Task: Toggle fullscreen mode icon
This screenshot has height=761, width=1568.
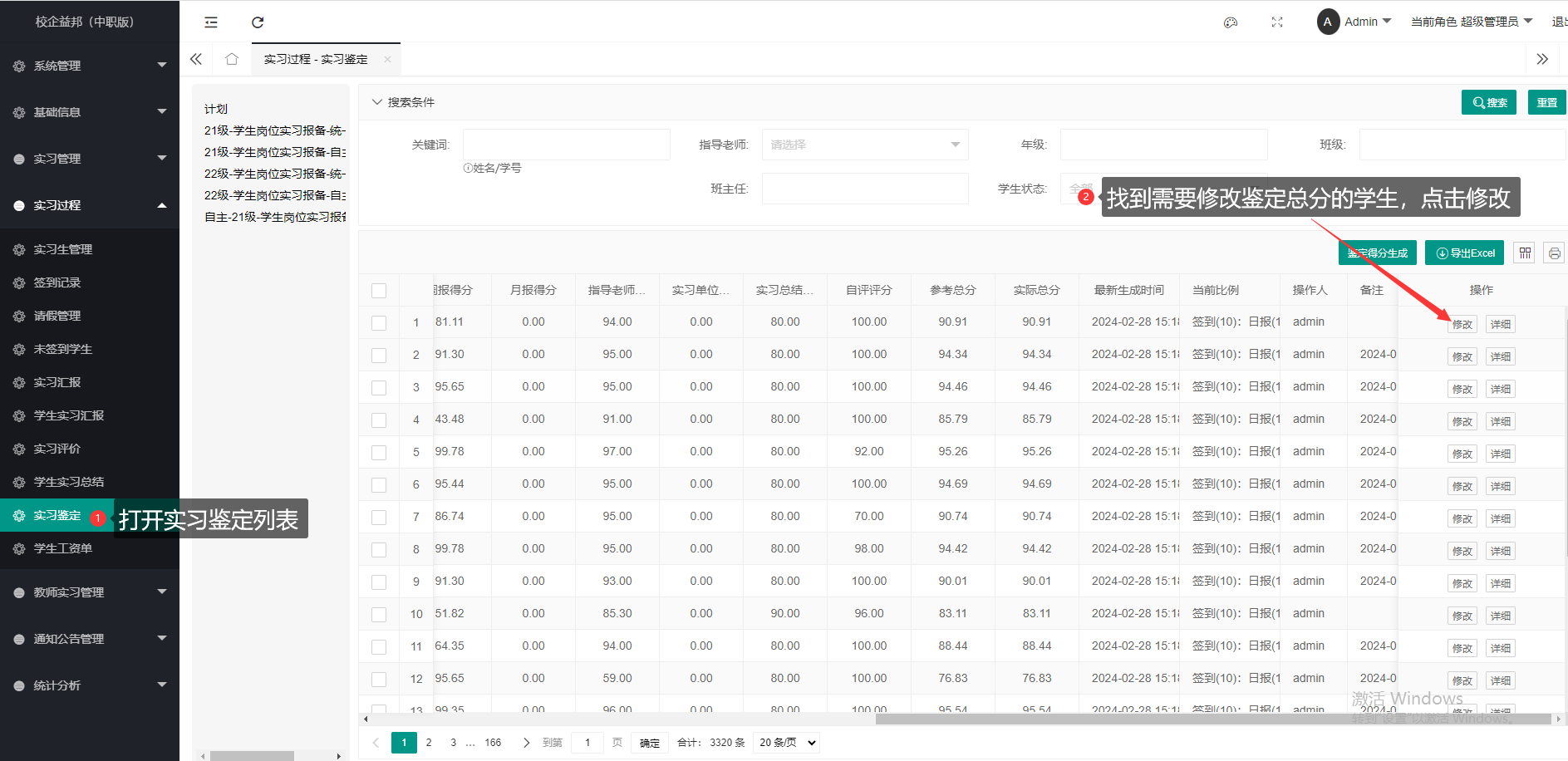Action: tap(1277, 22)
